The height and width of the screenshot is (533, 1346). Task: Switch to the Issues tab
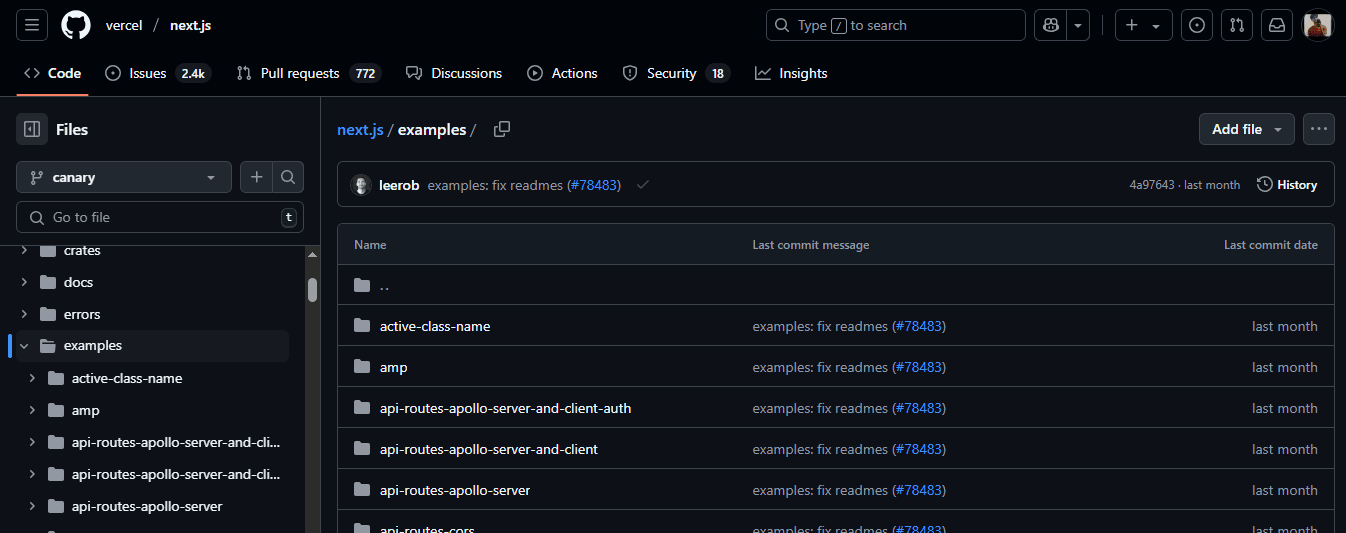tap(158, 73)
